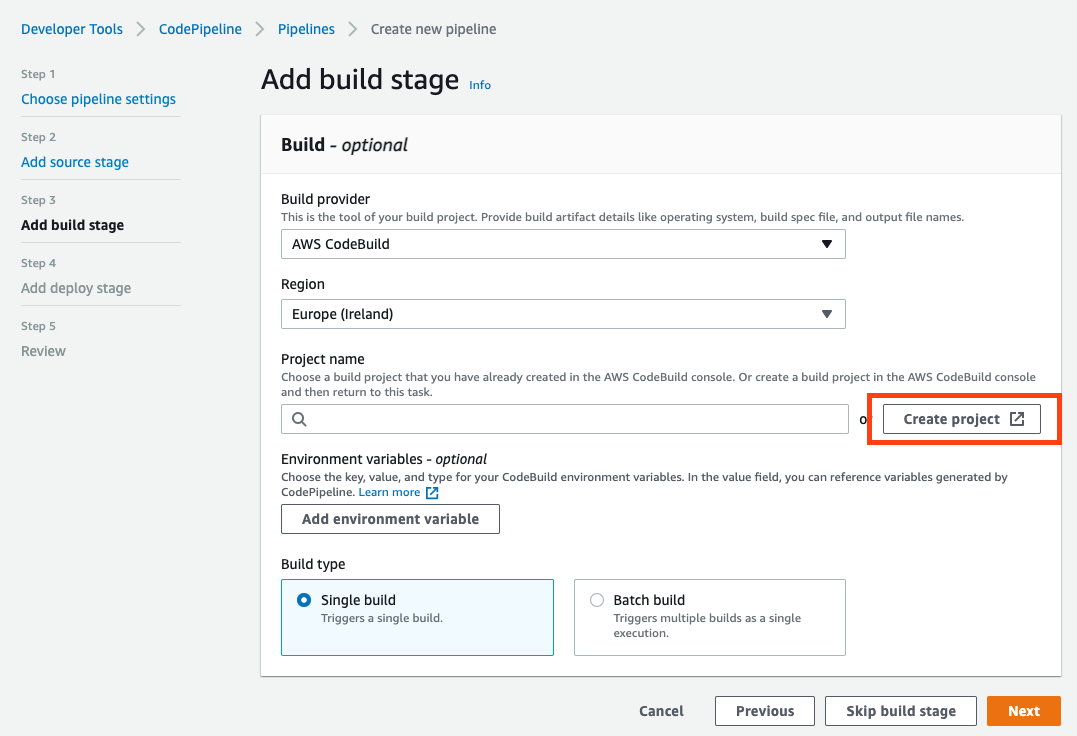Open the Region dropdown set to Europe (Ireland)

pos(563,314)
